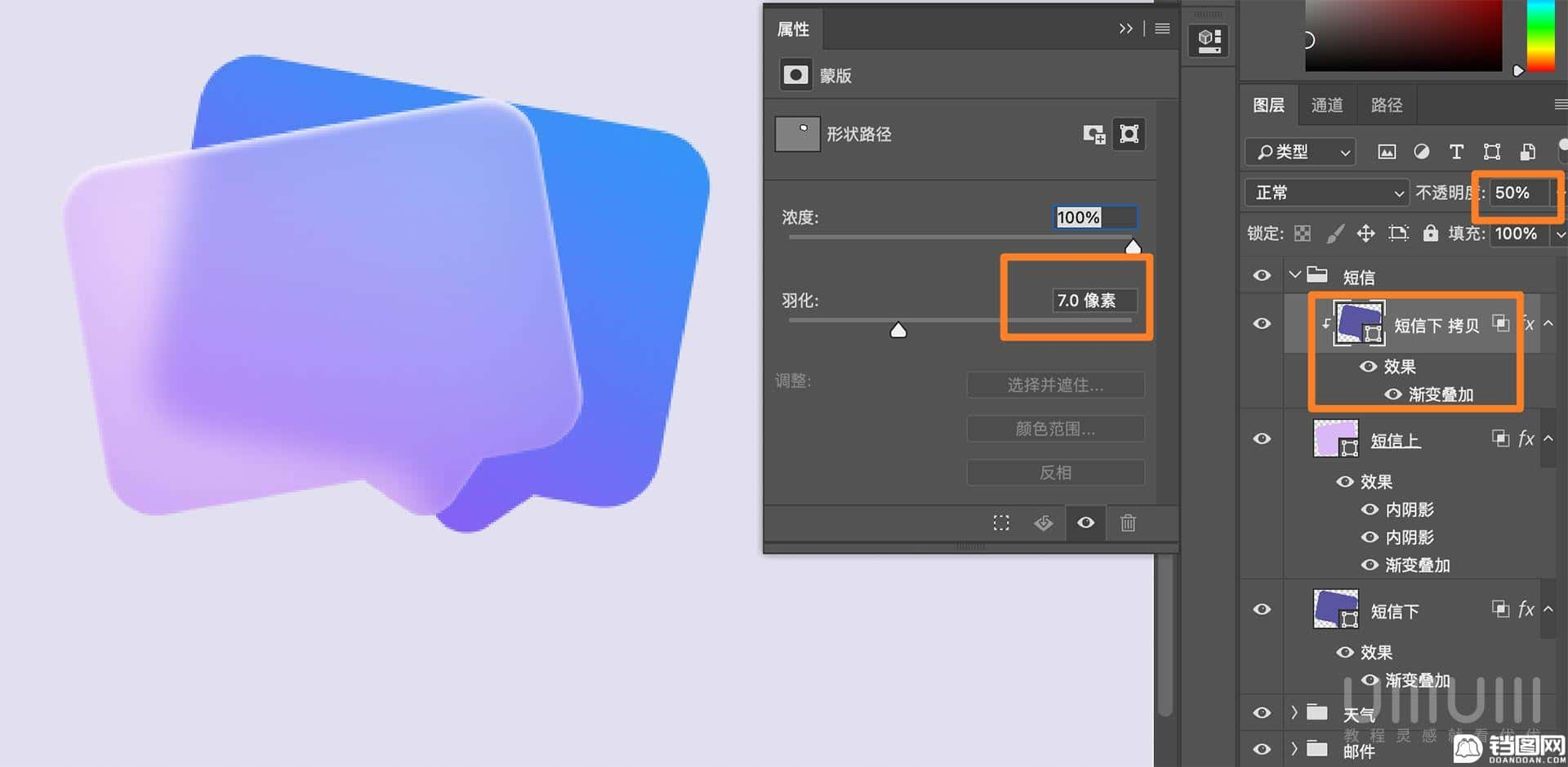Lock transparent pixels icon
Screen dimensions: 1568x767
click(1303, 234)
